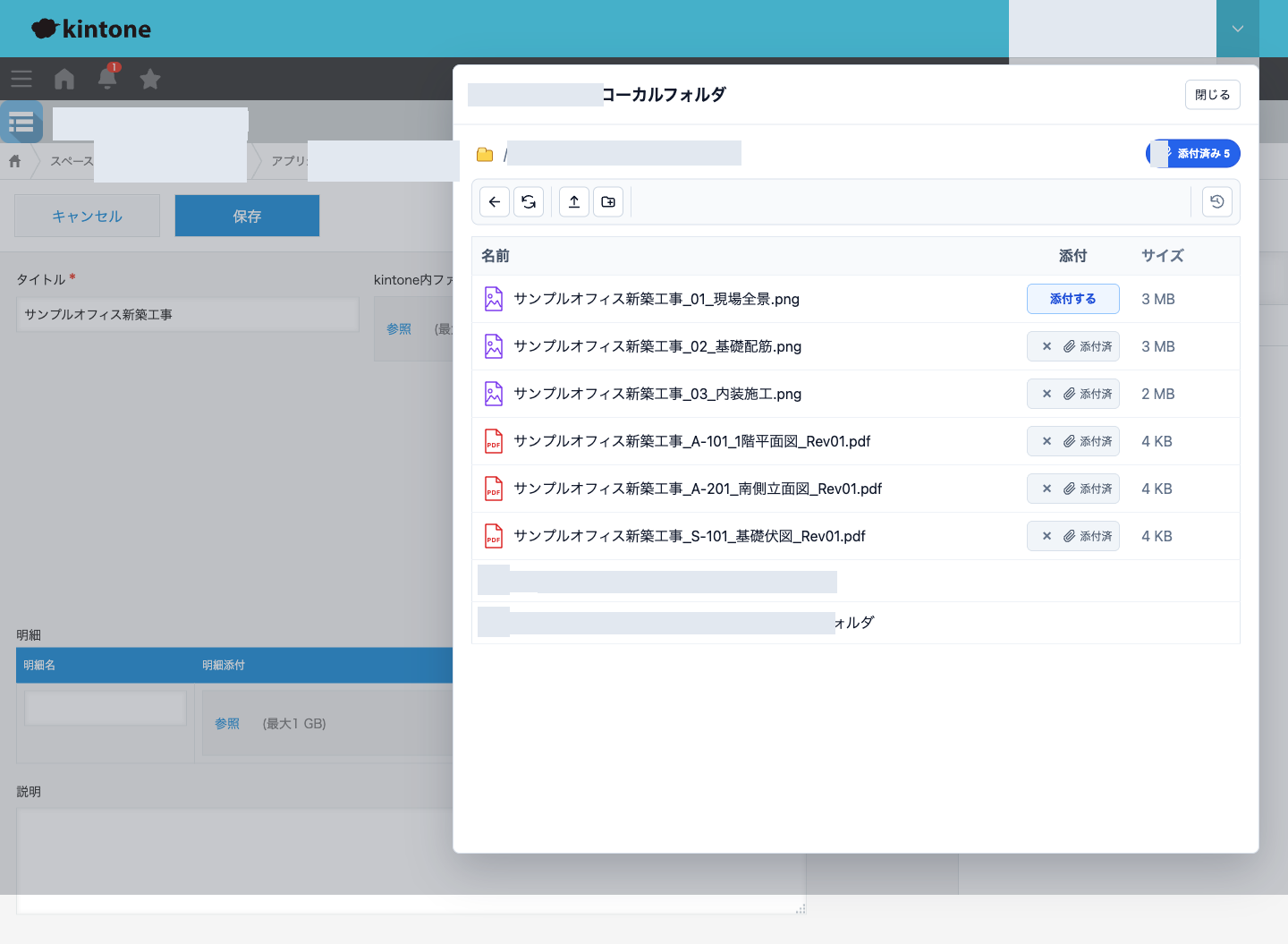The height and width of the screenshot is (944, 1288).
Task: Click the back arrow in folder toolbar
Action: [495, 202]
